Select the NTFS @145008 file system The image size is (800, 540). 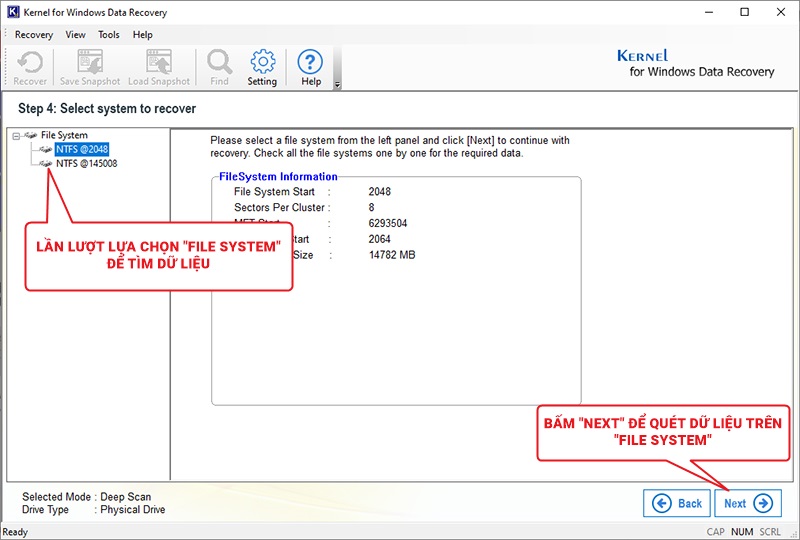pos(87,163)
